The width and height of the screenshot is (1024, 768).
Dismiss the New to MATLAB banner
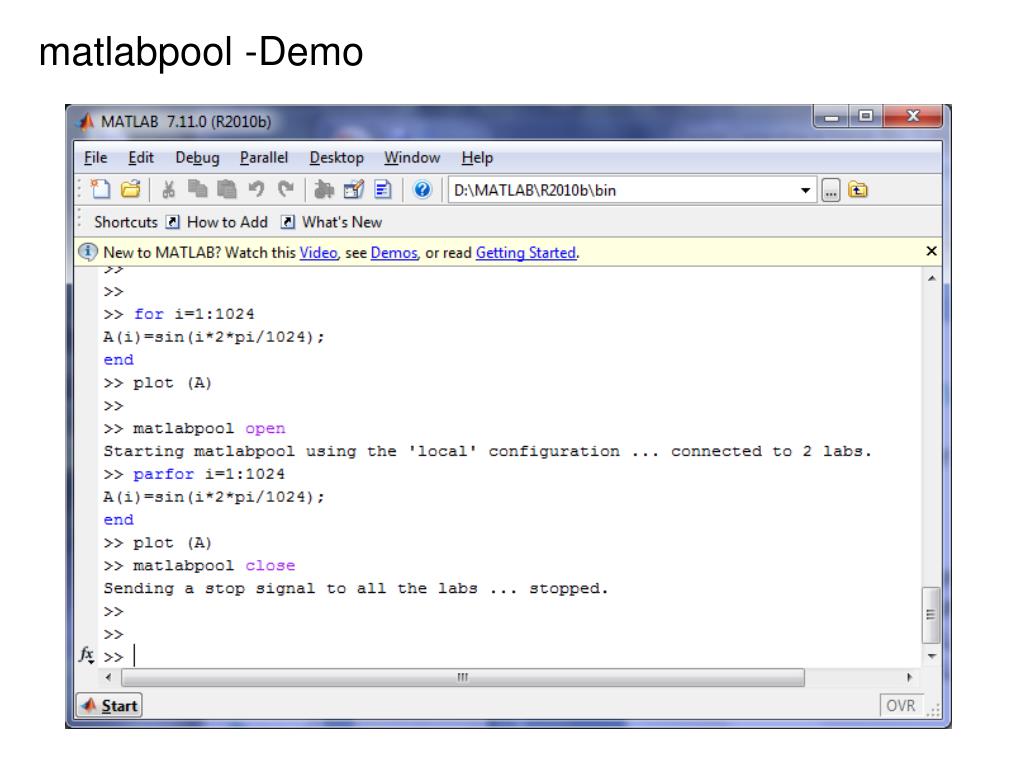(x=932, y=251)
